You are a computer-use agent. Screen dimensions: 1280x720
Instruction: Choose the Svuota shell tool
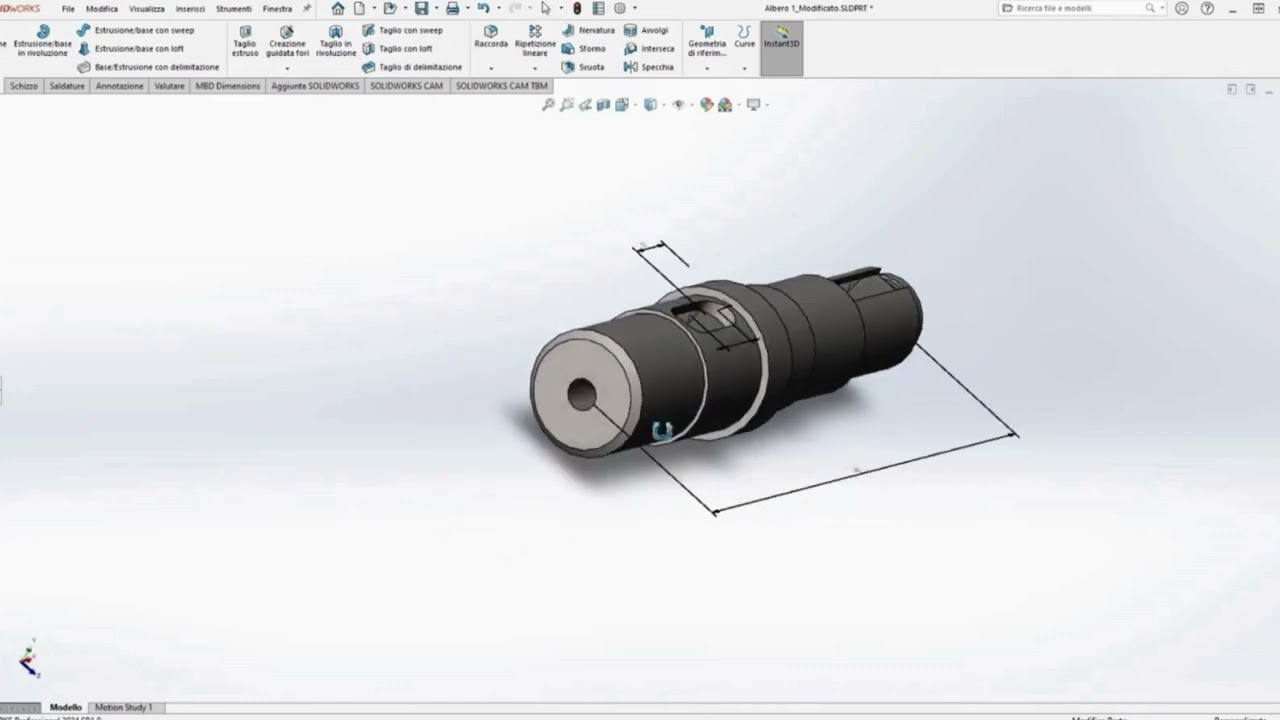583,67
